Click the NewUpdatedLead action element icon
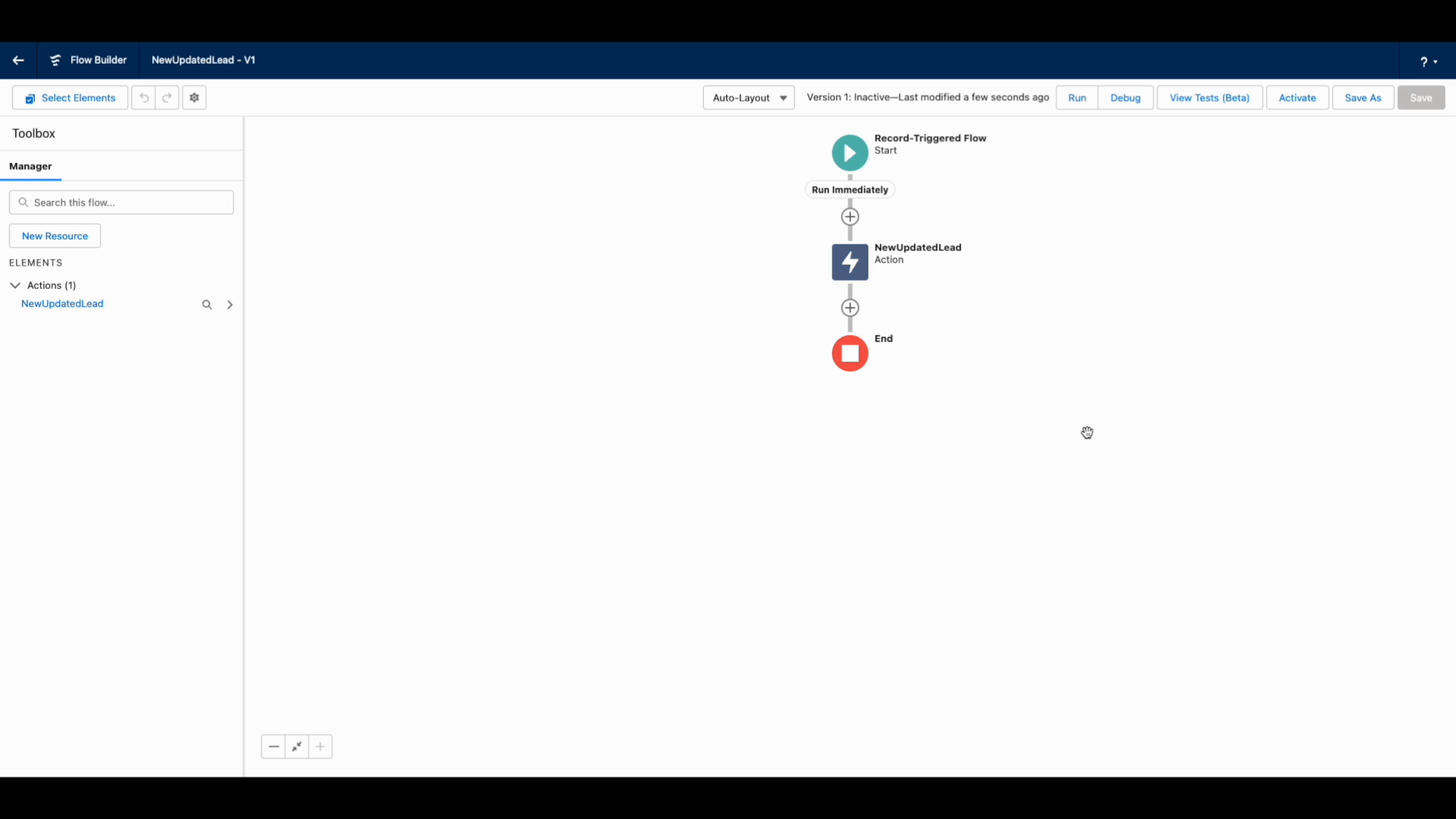 (850, 261)
